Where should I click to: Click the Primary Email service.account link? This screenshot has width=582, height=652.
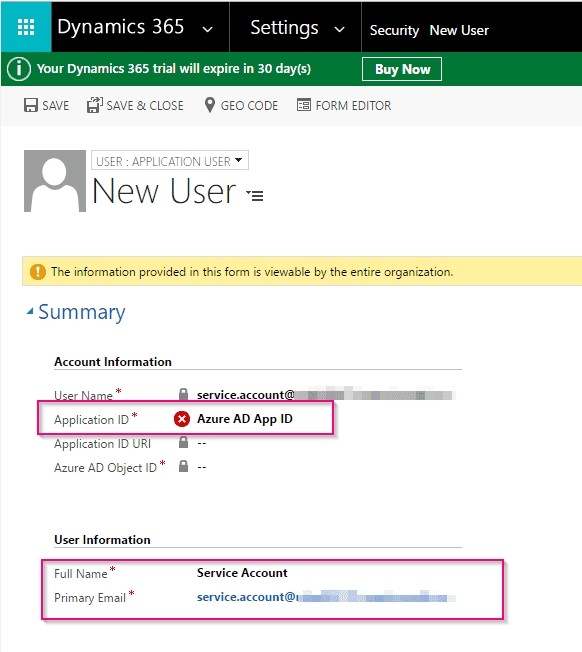point(248,597)
